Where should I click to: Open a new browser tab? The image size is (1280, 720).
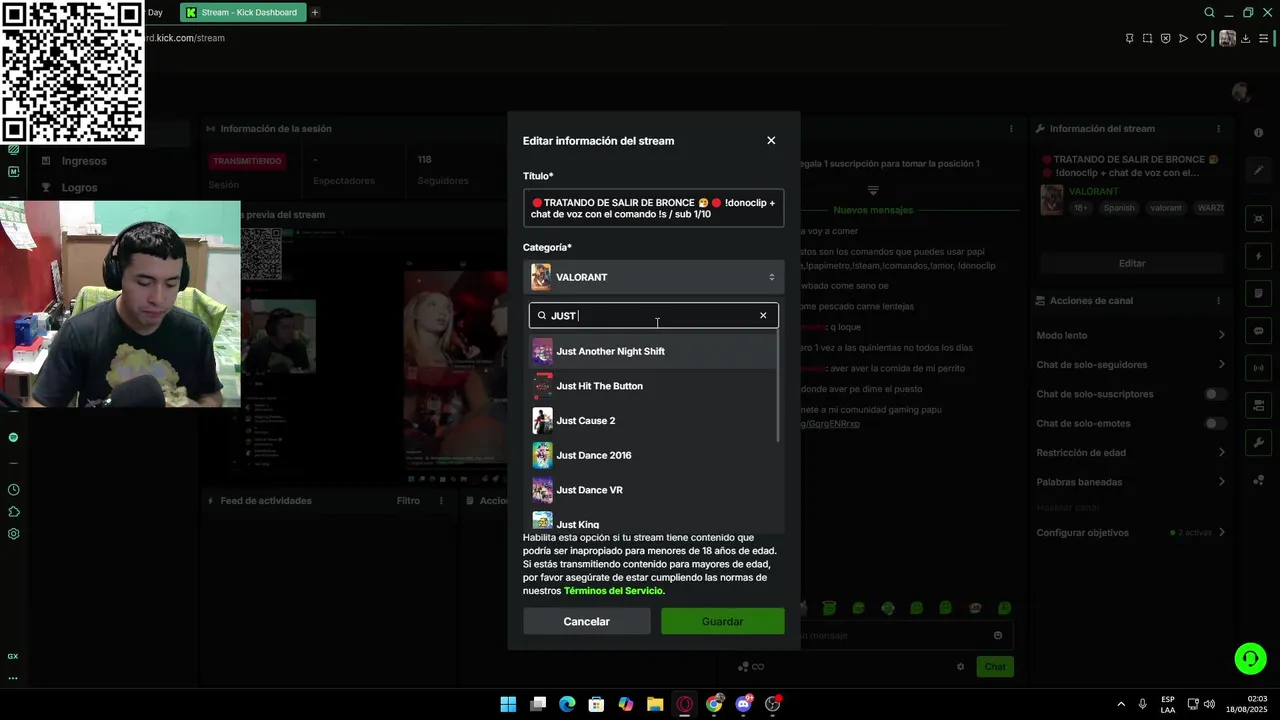315,13
